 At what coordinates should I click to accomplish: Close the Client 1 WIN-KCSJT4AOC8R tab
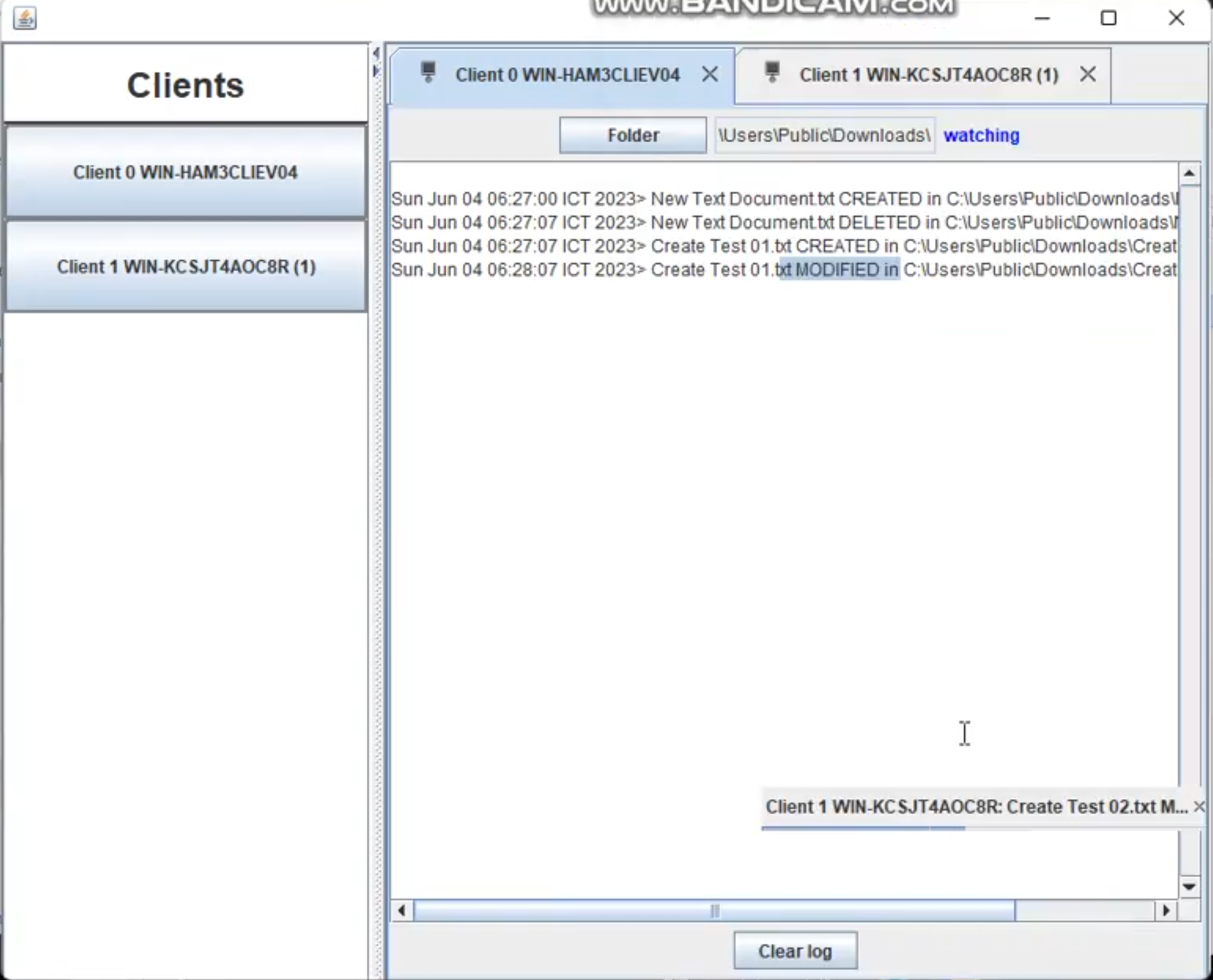[1087, 74]
